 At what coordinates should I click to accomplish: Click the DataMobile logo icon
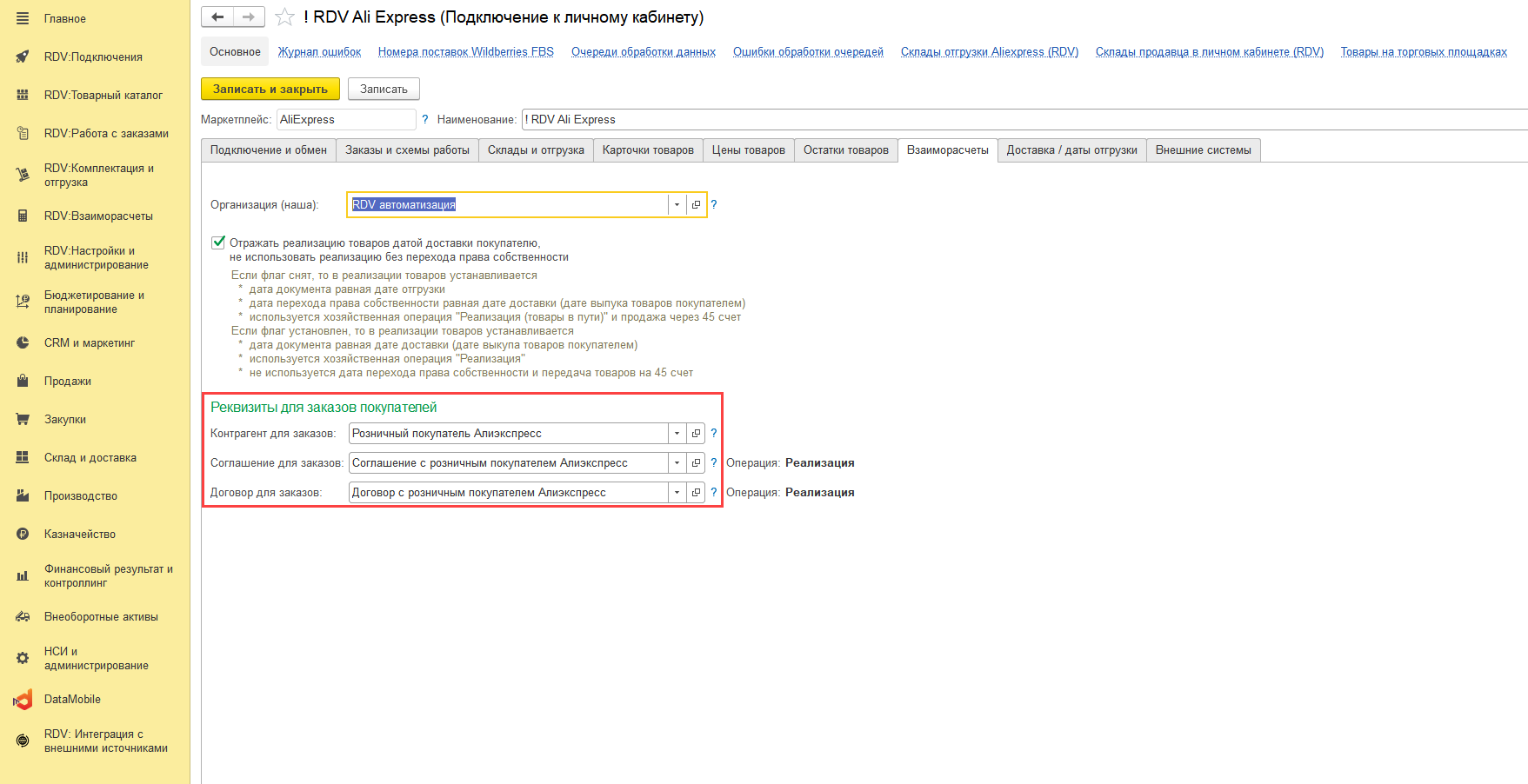point(23,699)
